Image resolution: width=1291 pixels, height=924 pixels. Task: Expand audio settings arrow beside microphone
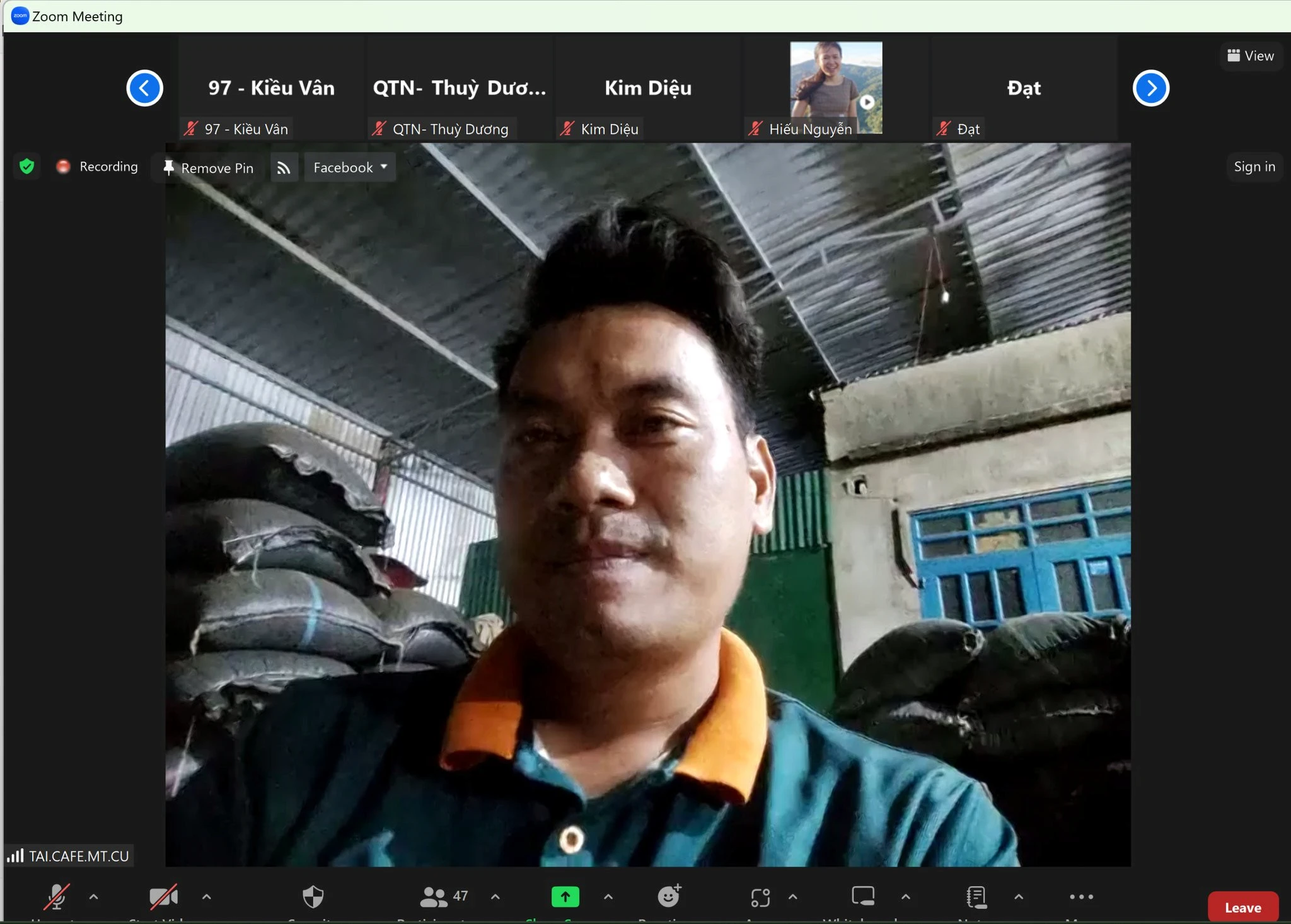93,896
